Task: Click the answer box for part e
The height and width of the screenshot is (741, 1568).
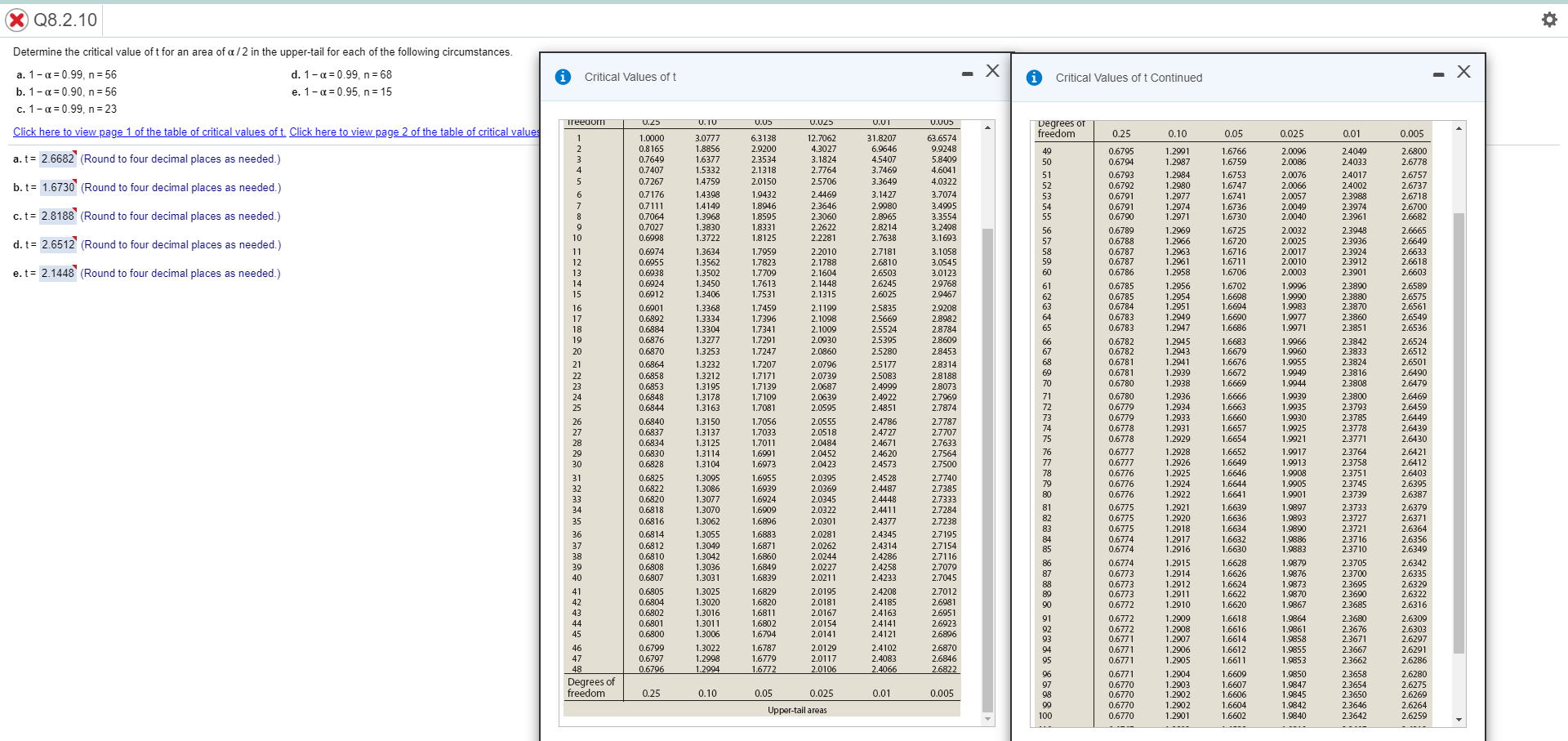Action: (58, 273)
